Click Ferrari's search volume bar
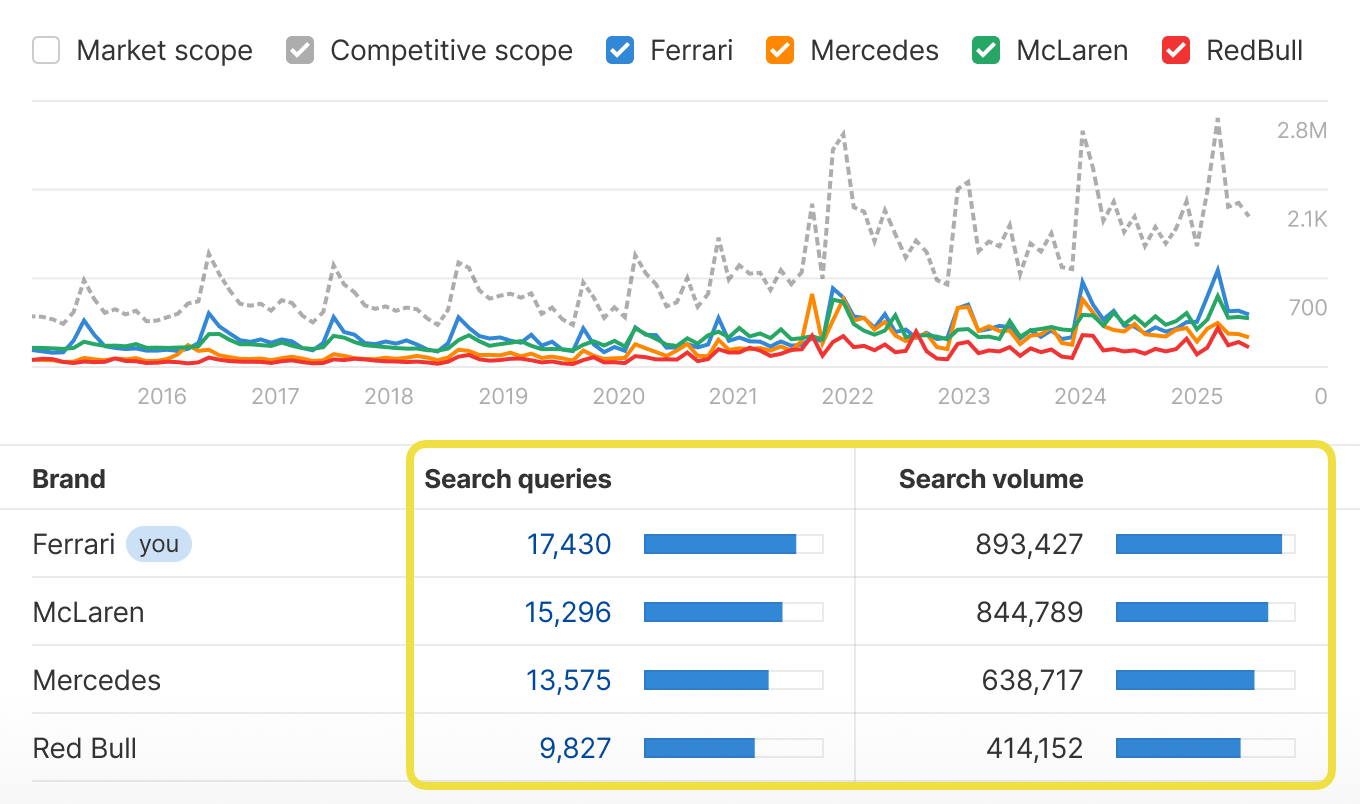 coord(1198,544)
